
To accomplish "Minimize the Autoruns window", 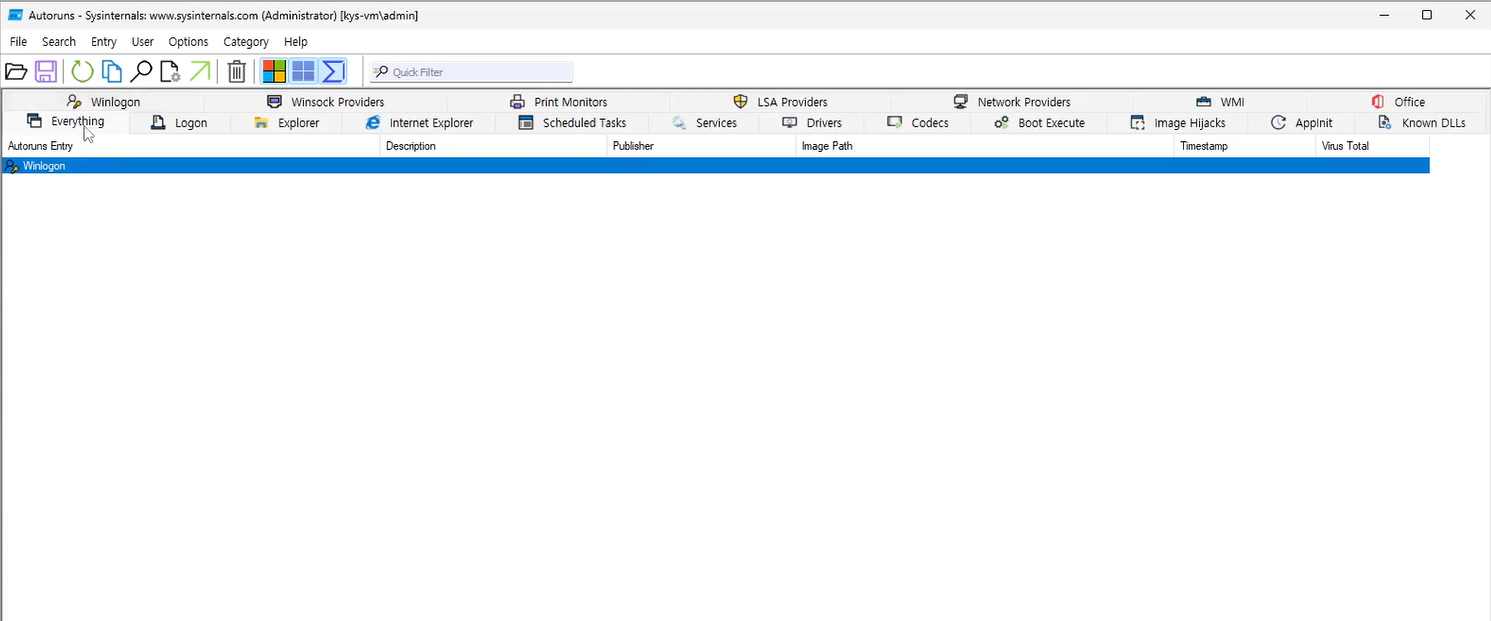I will [1383, 15].
